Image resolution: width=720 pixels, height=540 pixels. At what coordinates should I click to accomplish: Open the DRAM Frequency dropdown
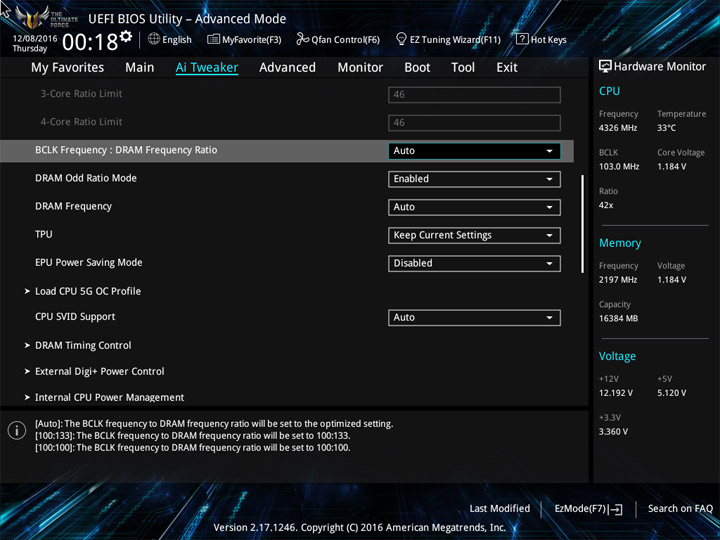coord(474,207)
